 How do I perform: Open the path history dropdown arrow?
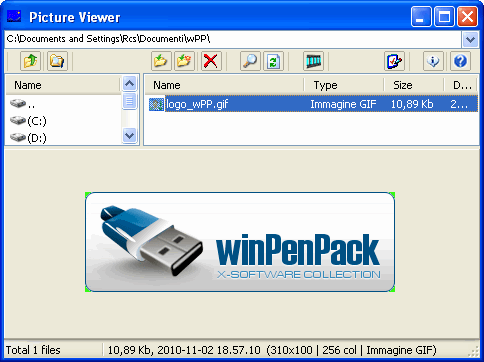pyautogui.click(x=470, y=40)
